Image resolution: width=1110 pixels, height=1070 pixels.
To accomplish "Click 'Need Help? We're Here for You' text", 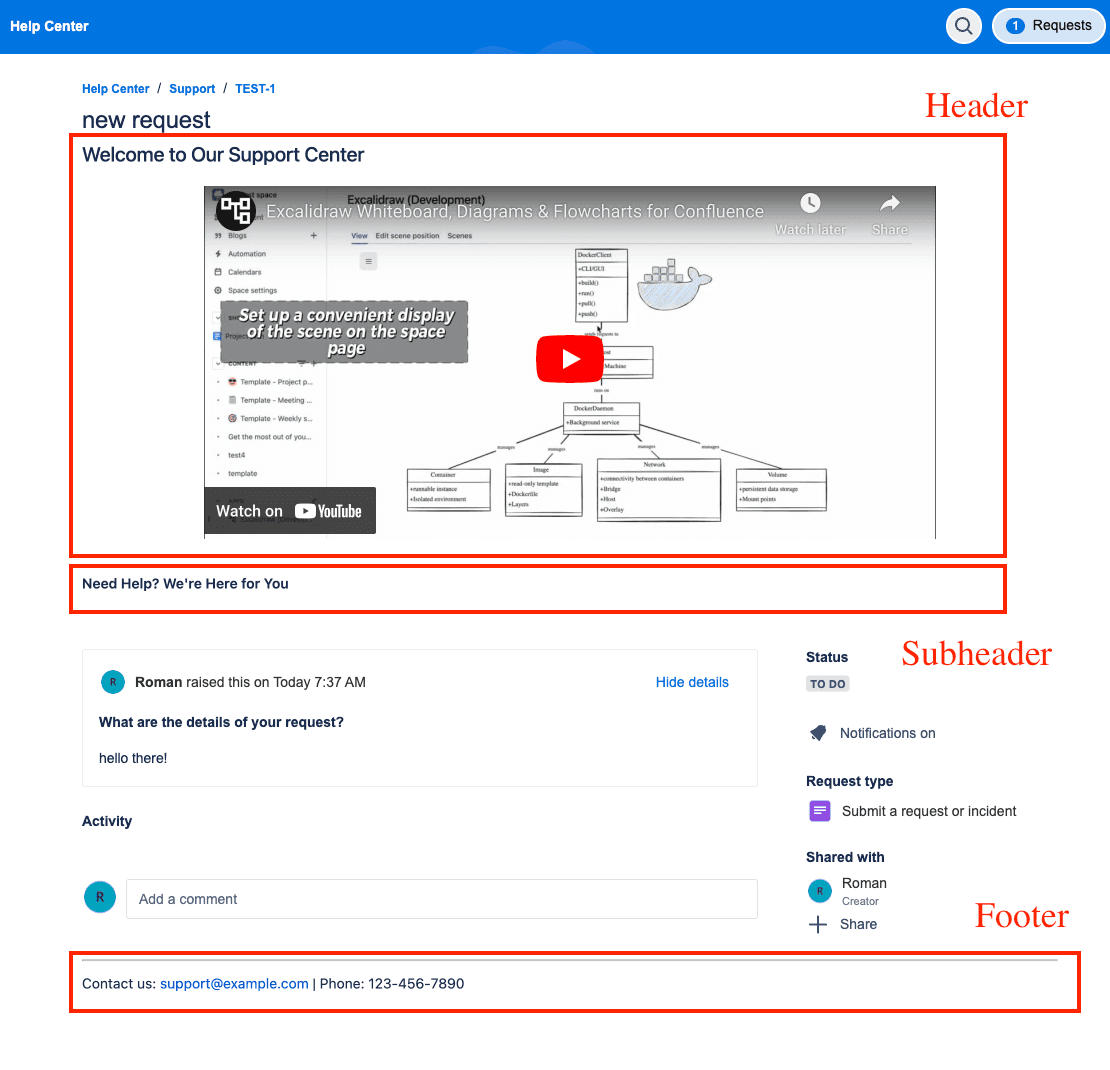I will click(185, 584).
